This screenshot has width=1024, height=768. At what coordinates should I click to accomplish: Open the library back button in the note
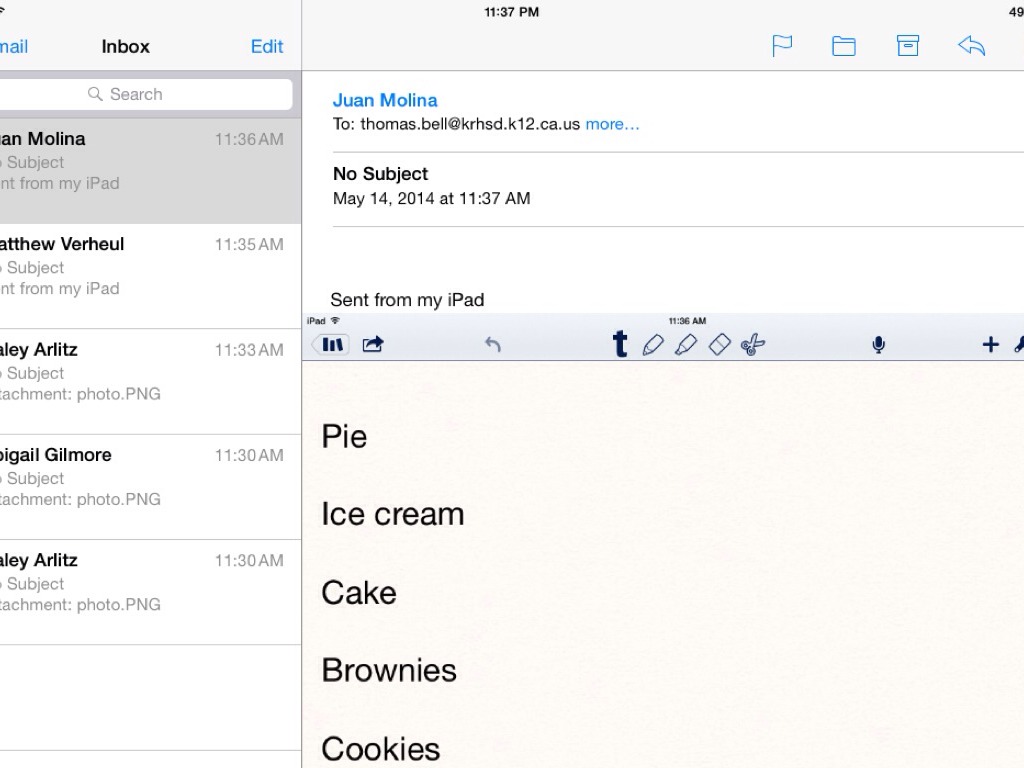pyautogui.click(x=331, y=345)
